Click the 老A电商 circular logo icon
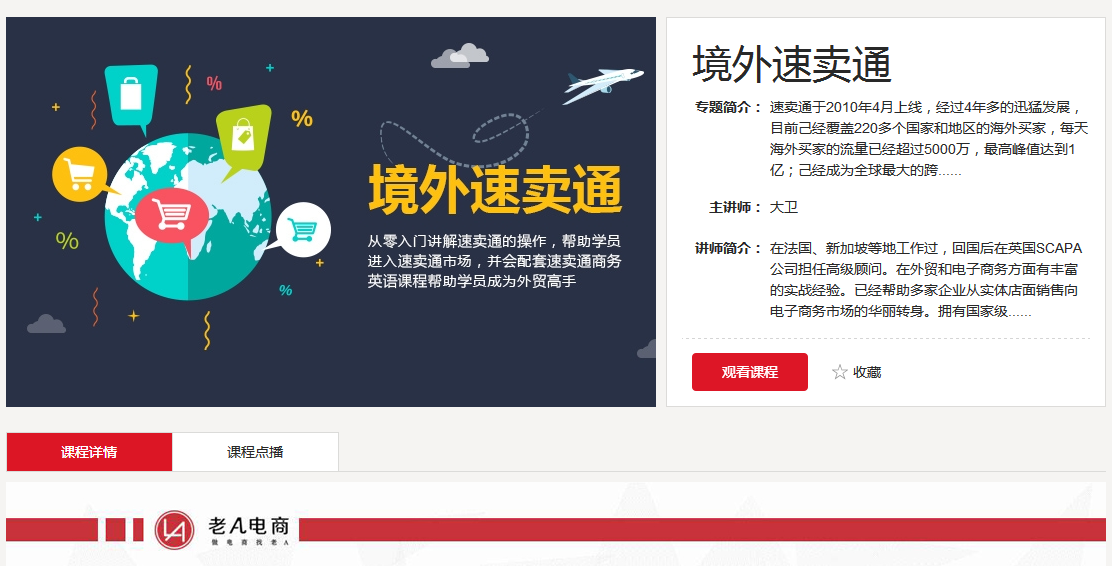Image resolution: width=1112 pixels, height=566 pixels. coord(174,529)
